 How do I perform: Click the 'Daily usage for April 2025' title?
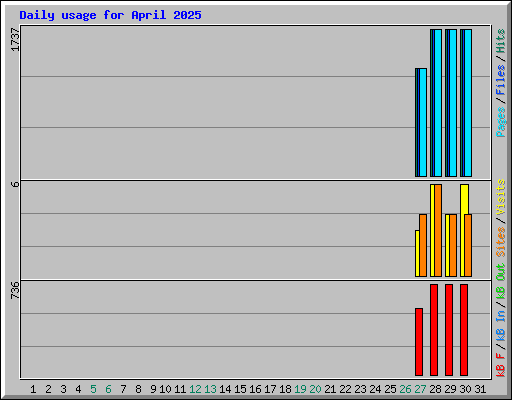pyautogui.click(x=110, y=15)
